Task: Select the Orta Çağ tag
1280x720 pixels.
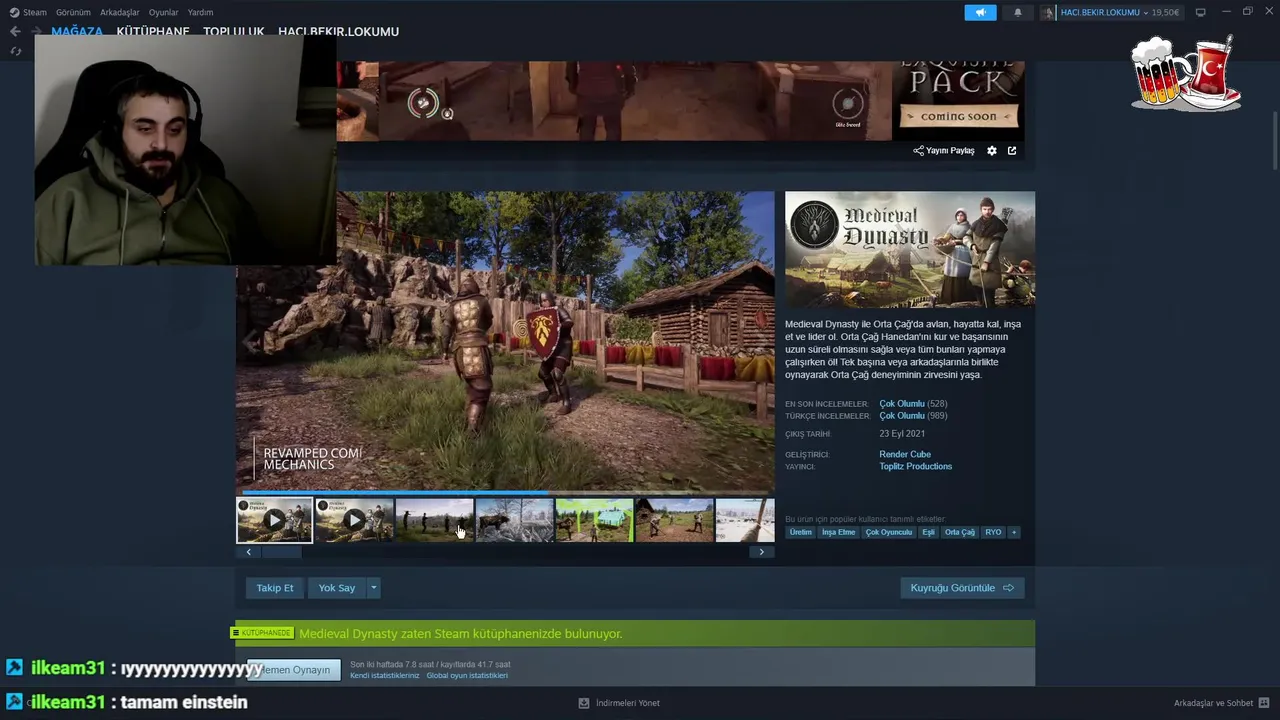Action: (x=960, y=532)
